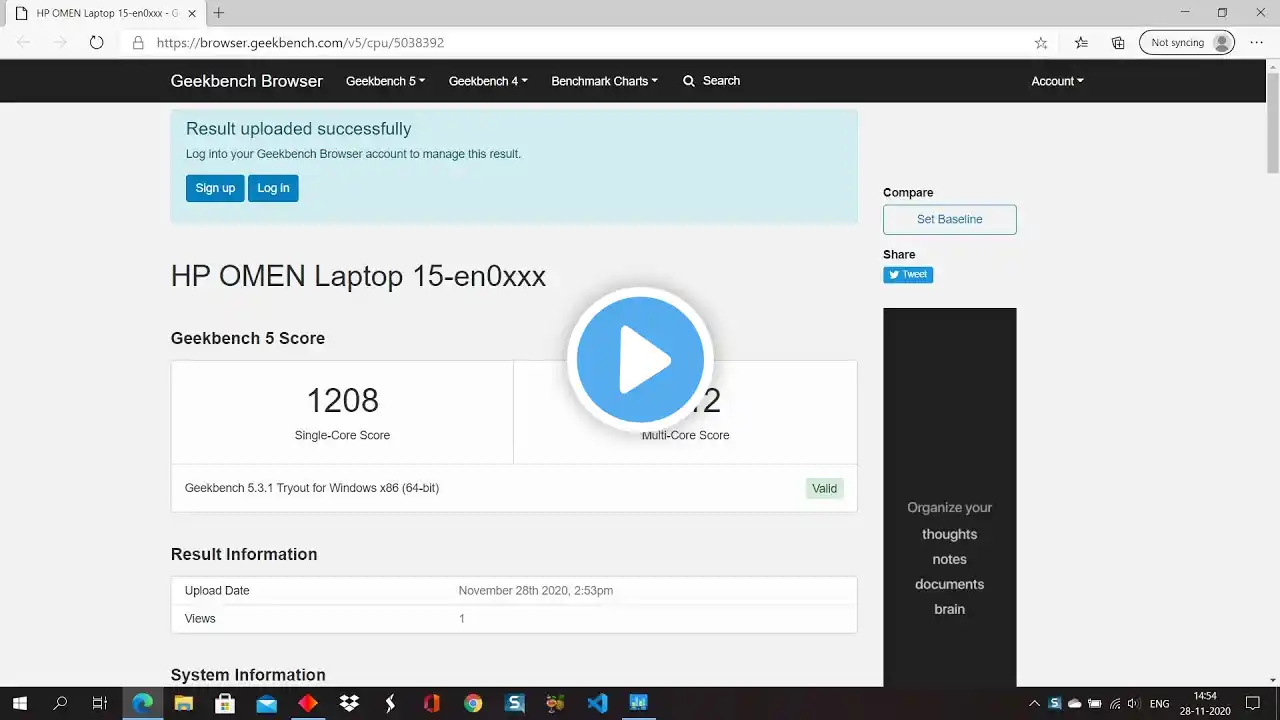1280x720 pixels.
Task: Expand the Geekbench 4 dropdown menu
Action: coord(488,81)
